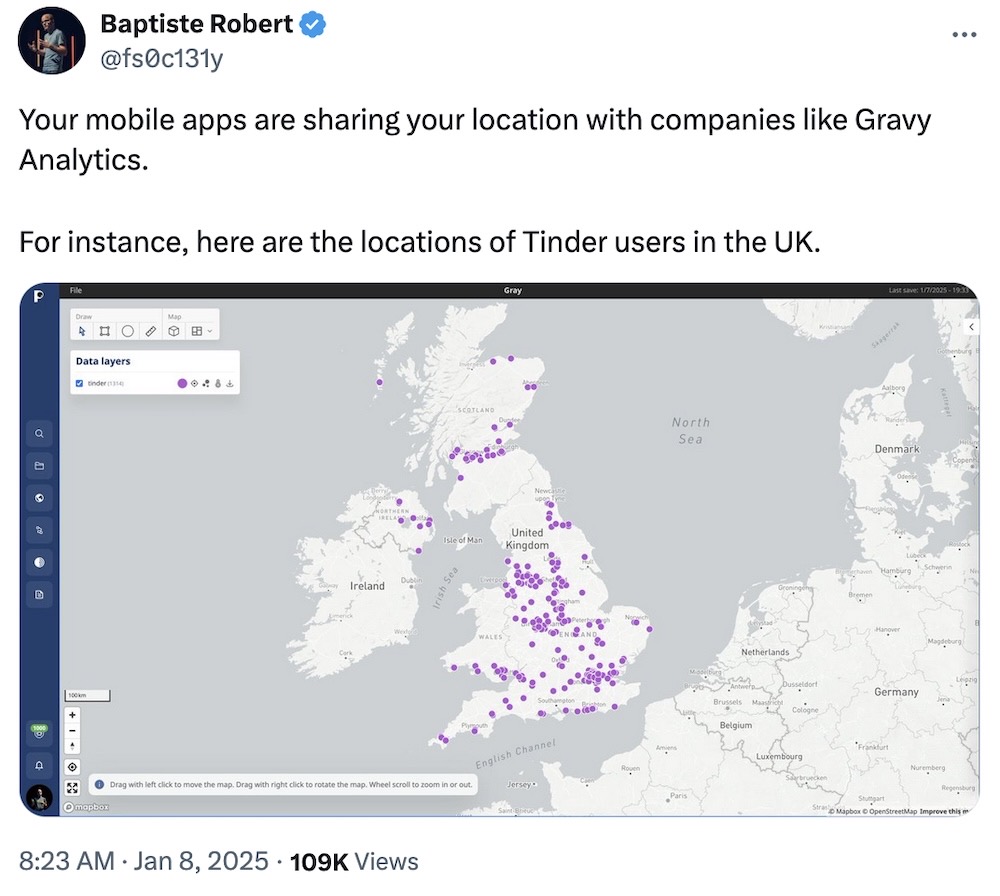Select the line measuring tool
The height and width of the screenshot is (896, 1000).
click(x=150, y=330)
